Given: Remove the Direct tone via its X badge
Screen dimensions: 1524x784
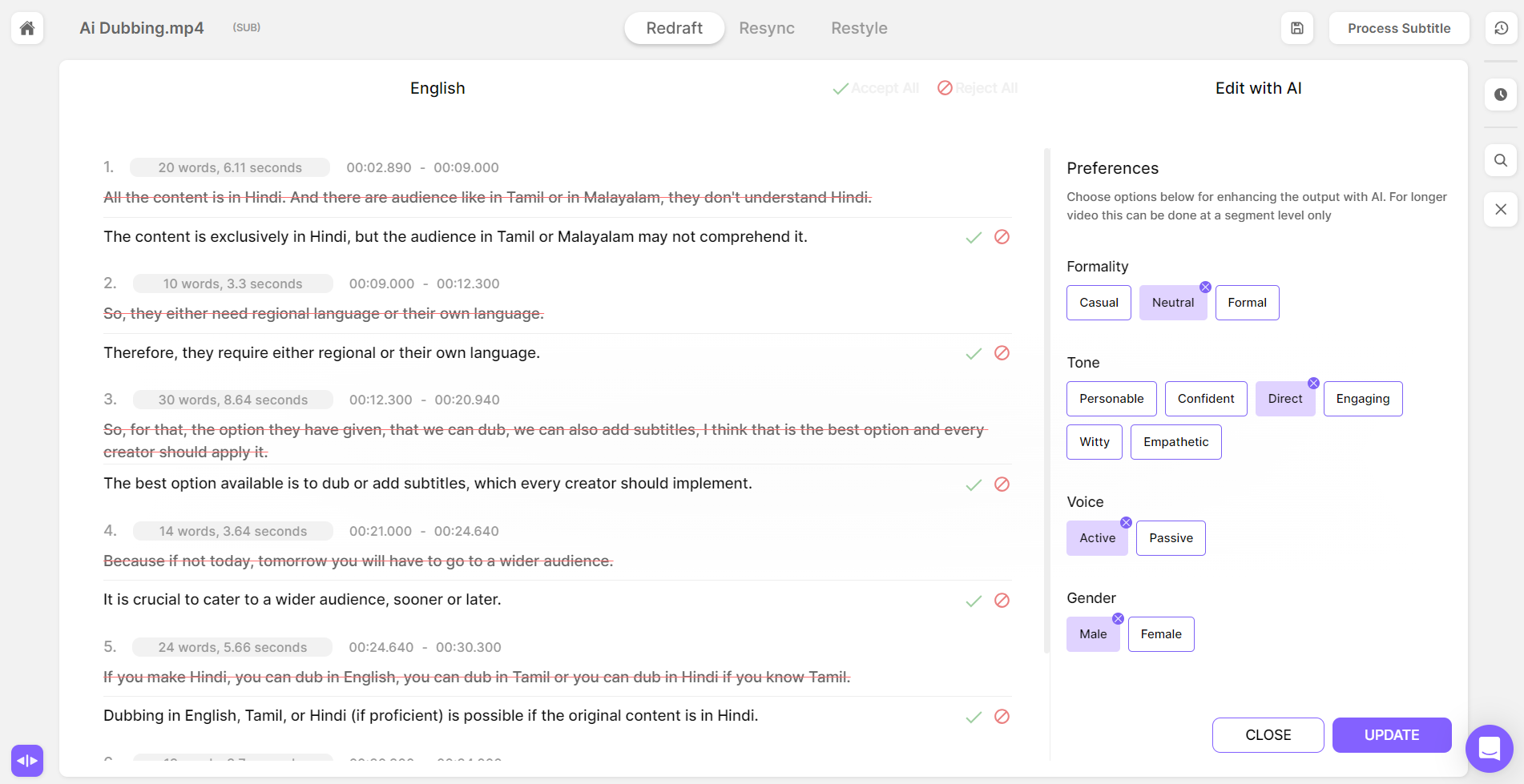Looking at the screenshot, I should (x=1314, y=382).
